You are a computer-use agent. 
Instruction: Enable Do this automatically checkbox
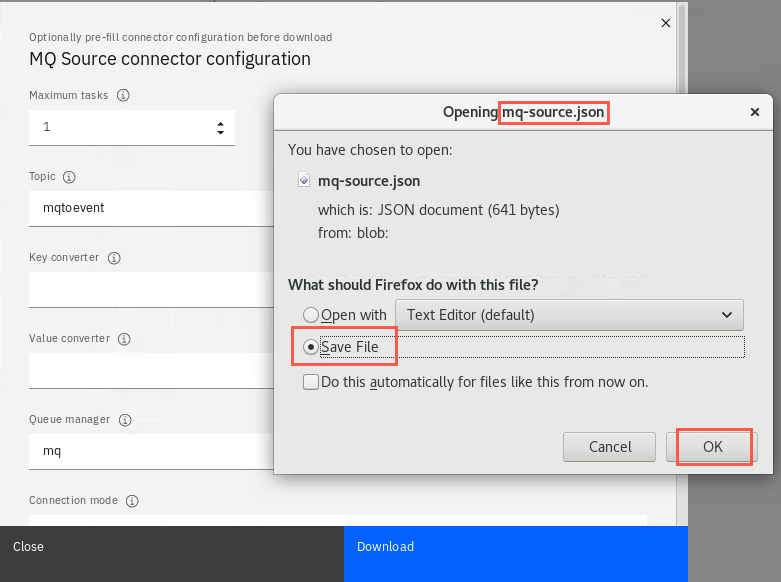(x=311, y=382)
